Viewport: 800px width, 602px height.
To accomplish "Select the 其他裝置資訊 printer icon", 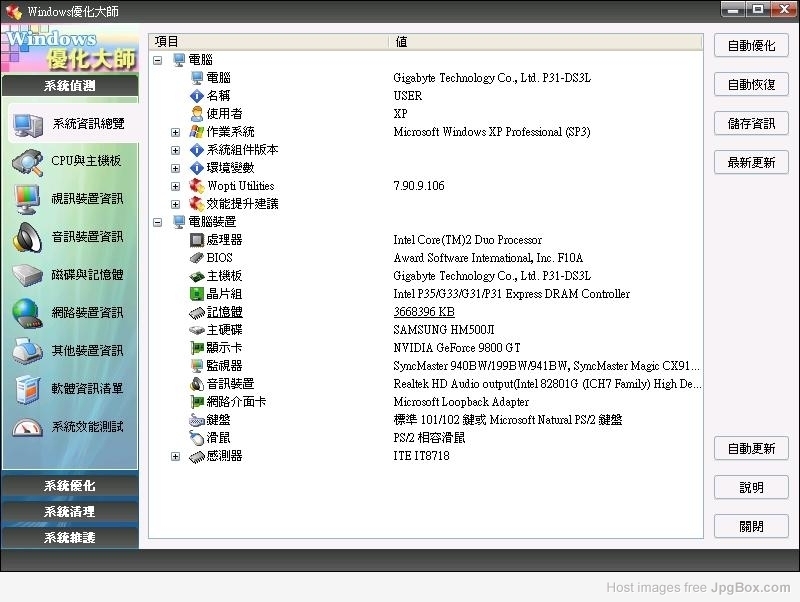I will click(27, 351).
